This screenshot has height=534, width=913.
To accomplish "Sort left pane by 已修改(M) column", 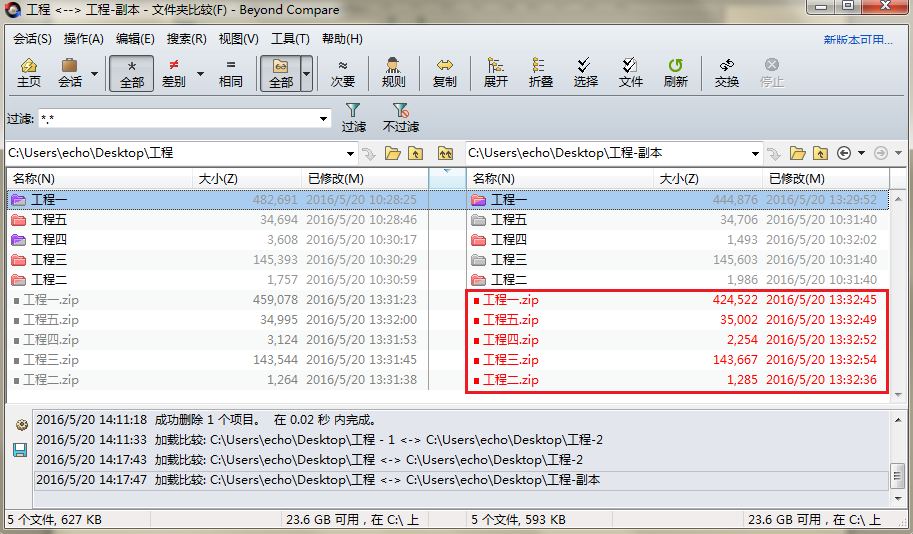I will (365, 179).
